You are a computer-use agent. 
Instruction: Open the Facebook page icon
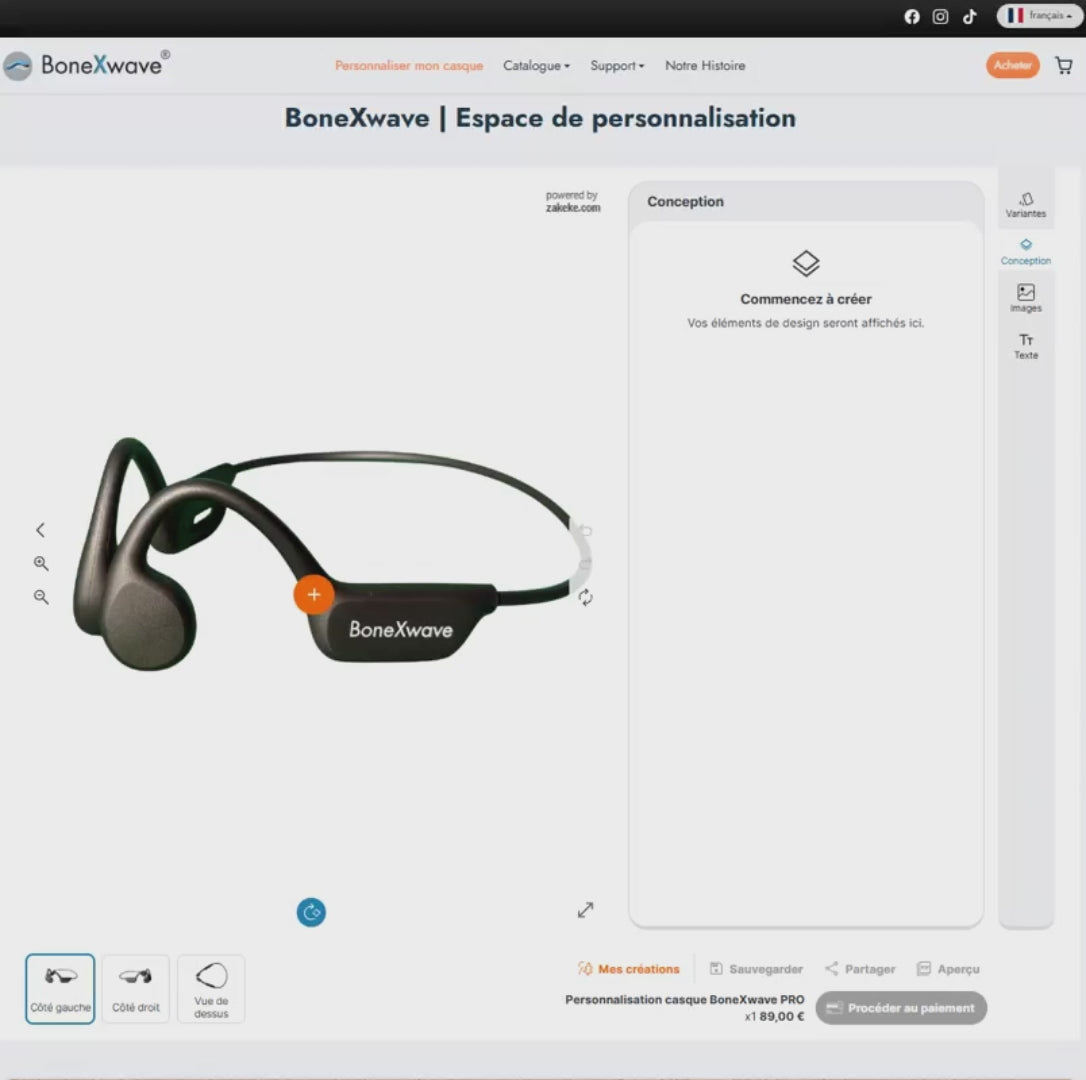point(911,16)
